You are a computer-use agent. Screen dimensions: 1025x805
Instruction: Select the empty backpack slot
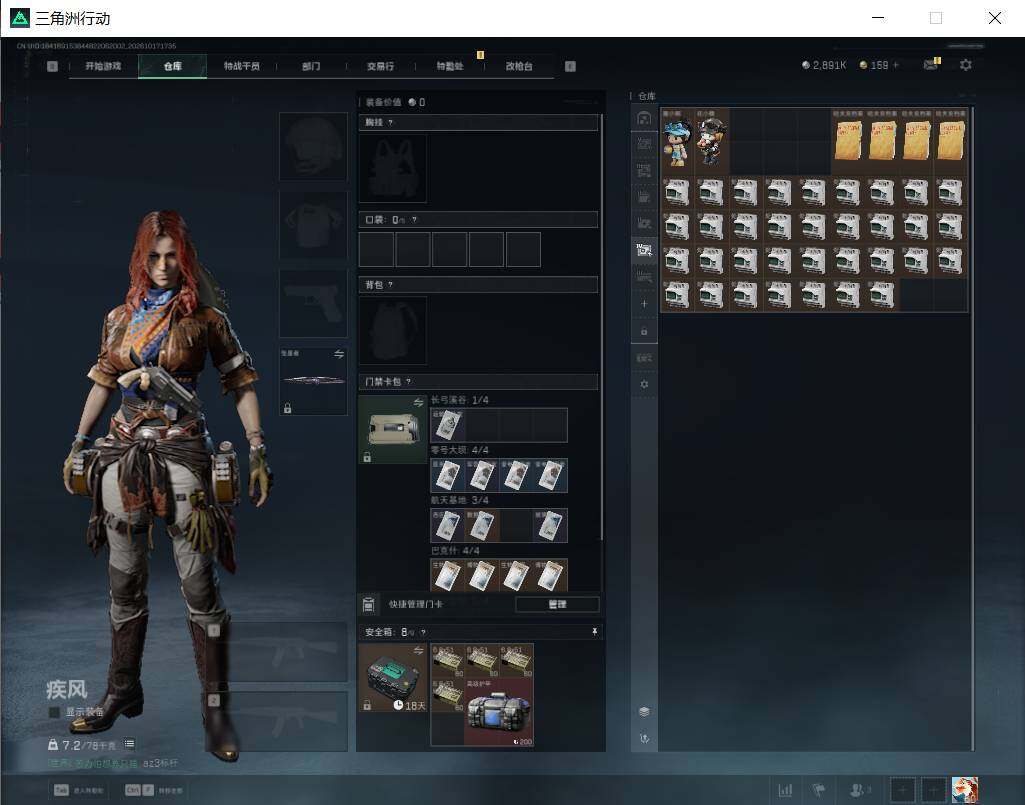[393, 330]
